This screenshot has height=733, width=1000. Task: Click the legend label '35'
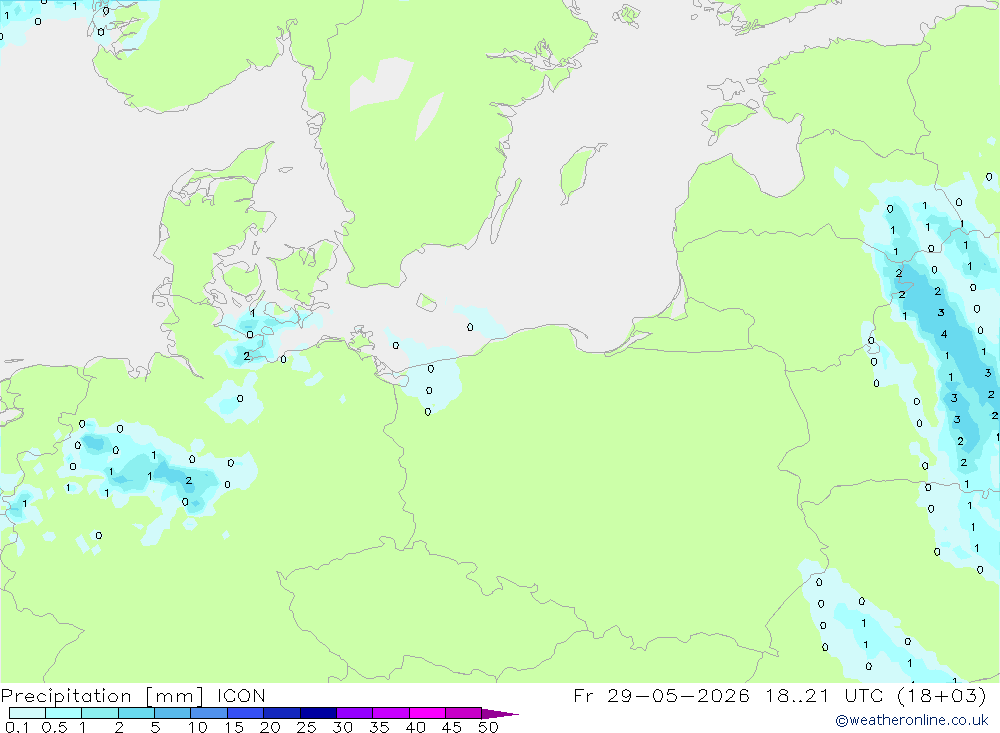tap(379, 727)
